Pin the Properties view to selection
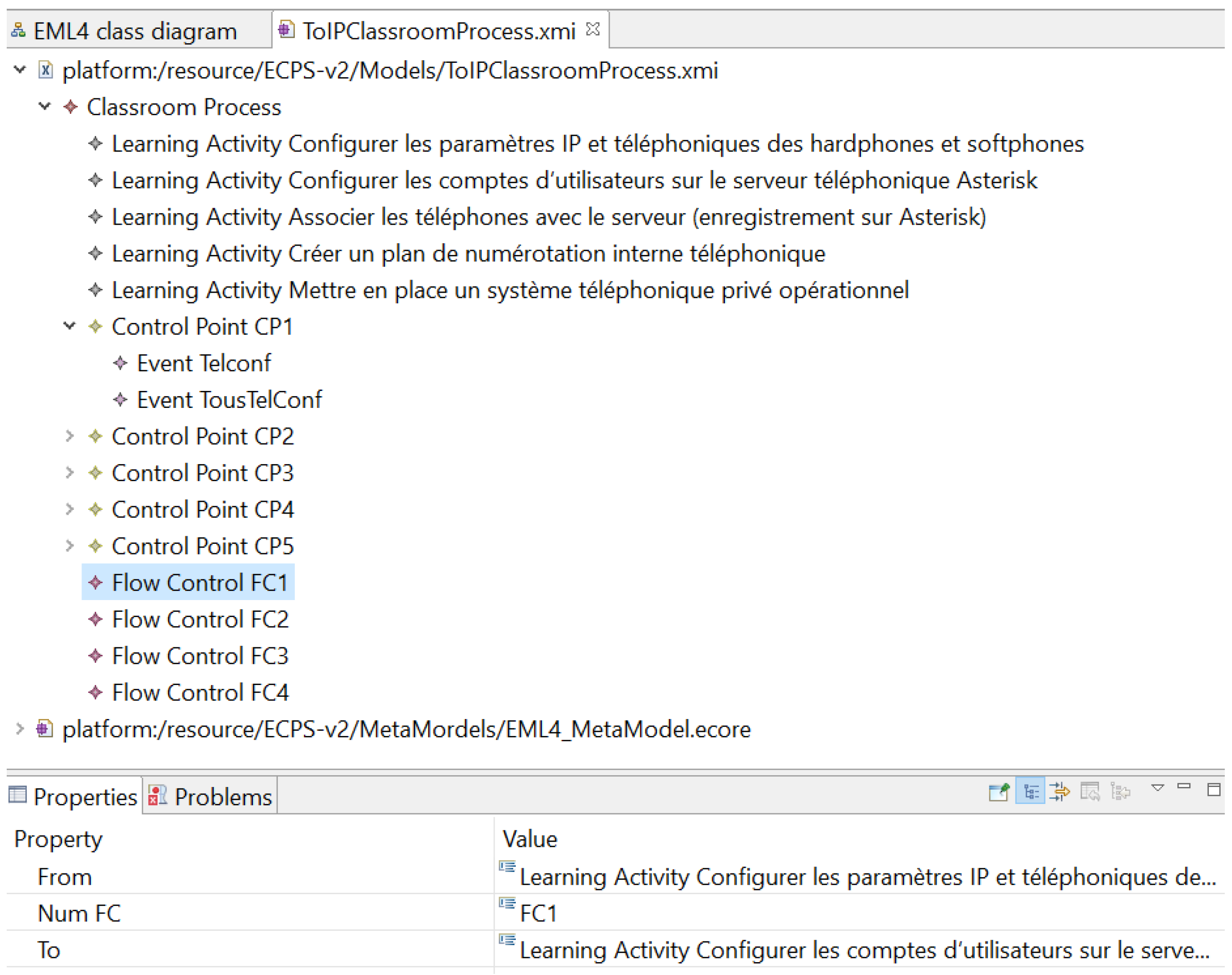 999,792
